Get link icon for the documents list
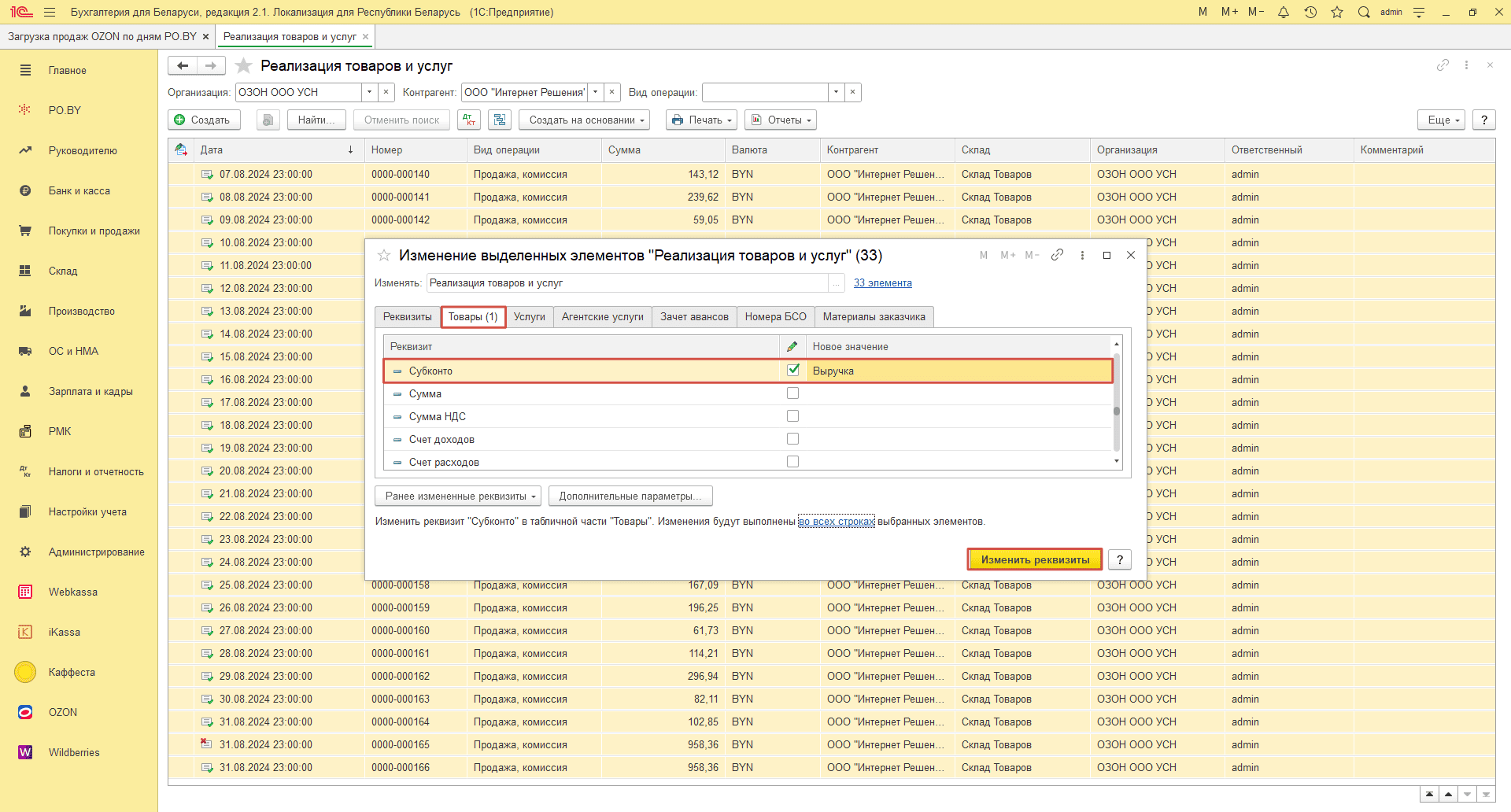 coord(1443,65)
